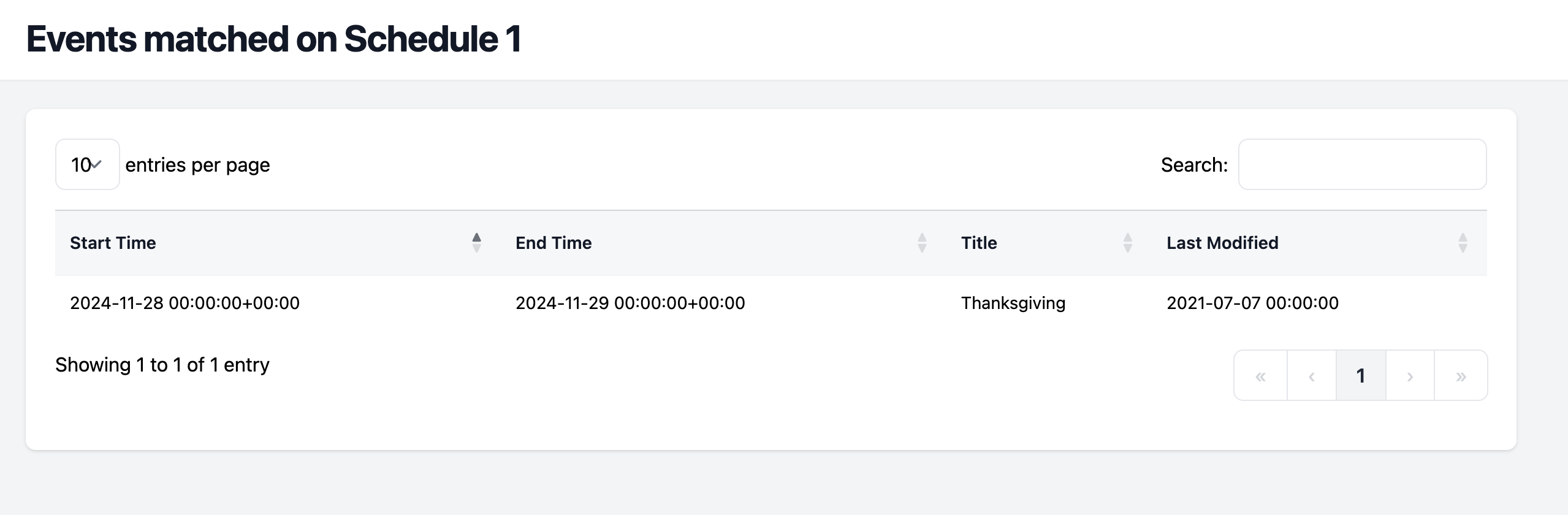Click the Last Modified sort arrows icon

pyautogui.click(x=1464, y=243)
